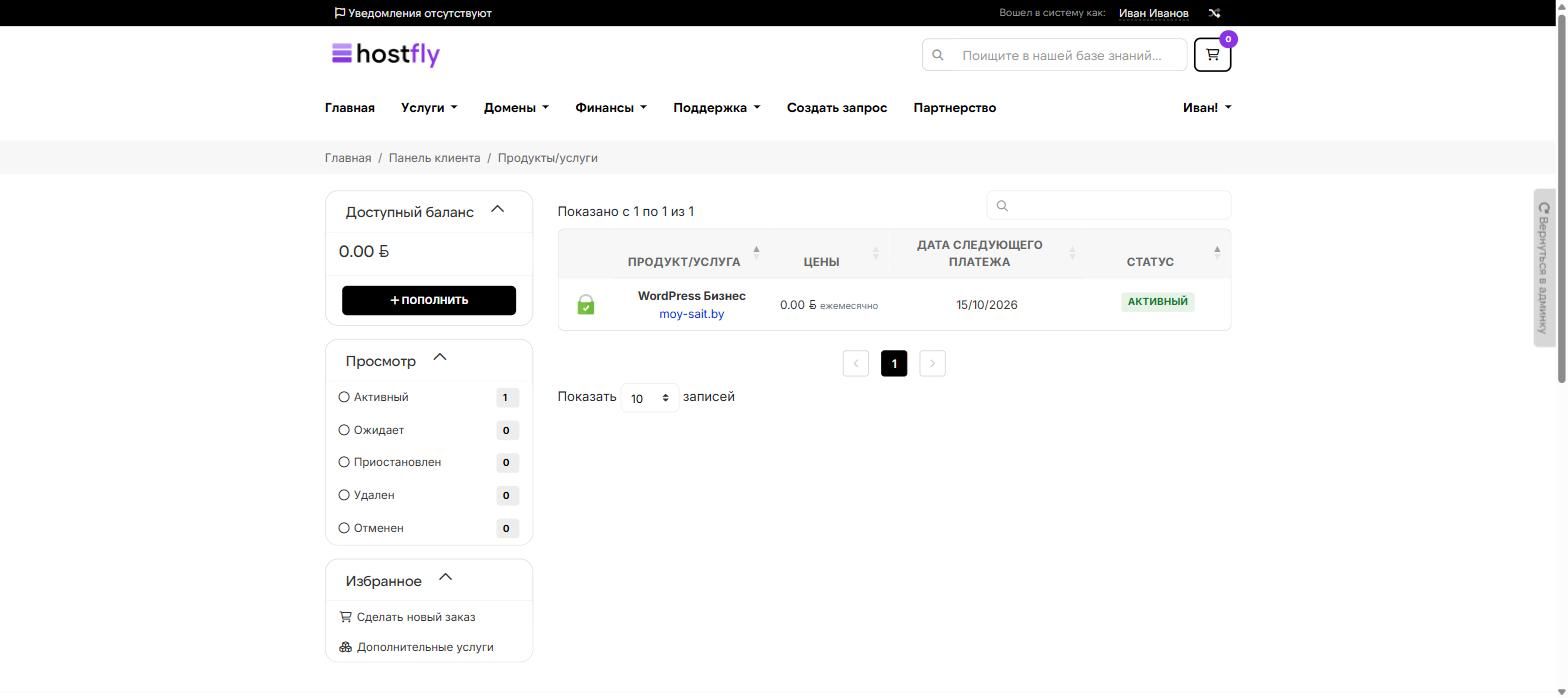Click the Дополнительные услуги cubes icon
Viewport: 1568px width, 698px height.
(345, 647)
